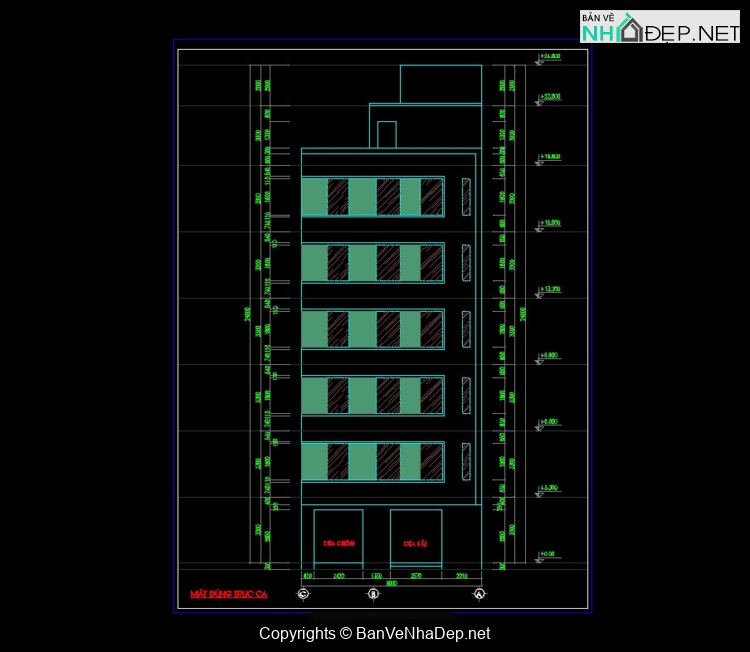
Task: Click the grid axis bubble labeled B
Action: click(373, 594)
